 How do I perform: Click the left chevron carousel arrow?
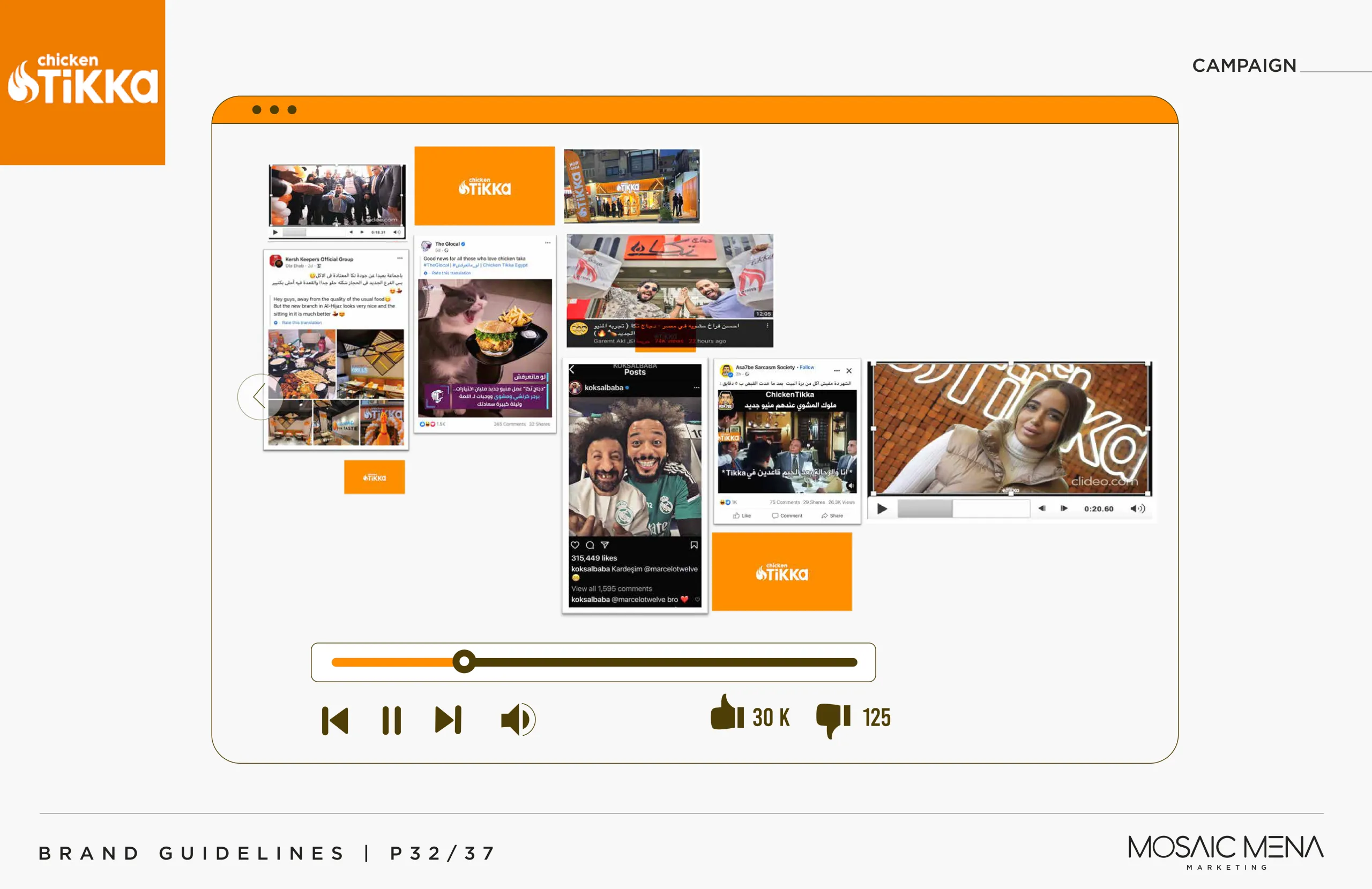tap(259, 396)
